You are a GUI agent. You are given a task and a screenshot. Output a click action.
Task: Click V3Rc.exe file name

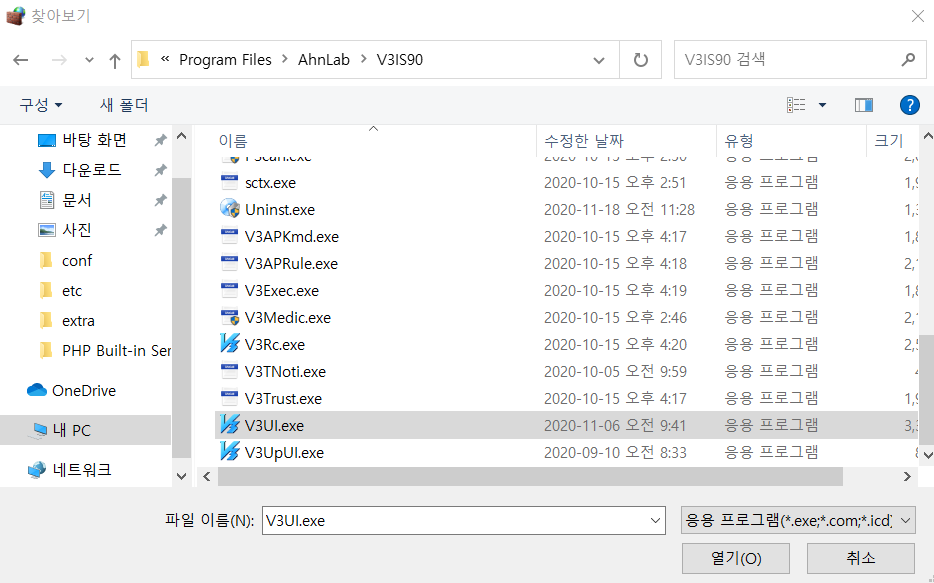point(275,344)
